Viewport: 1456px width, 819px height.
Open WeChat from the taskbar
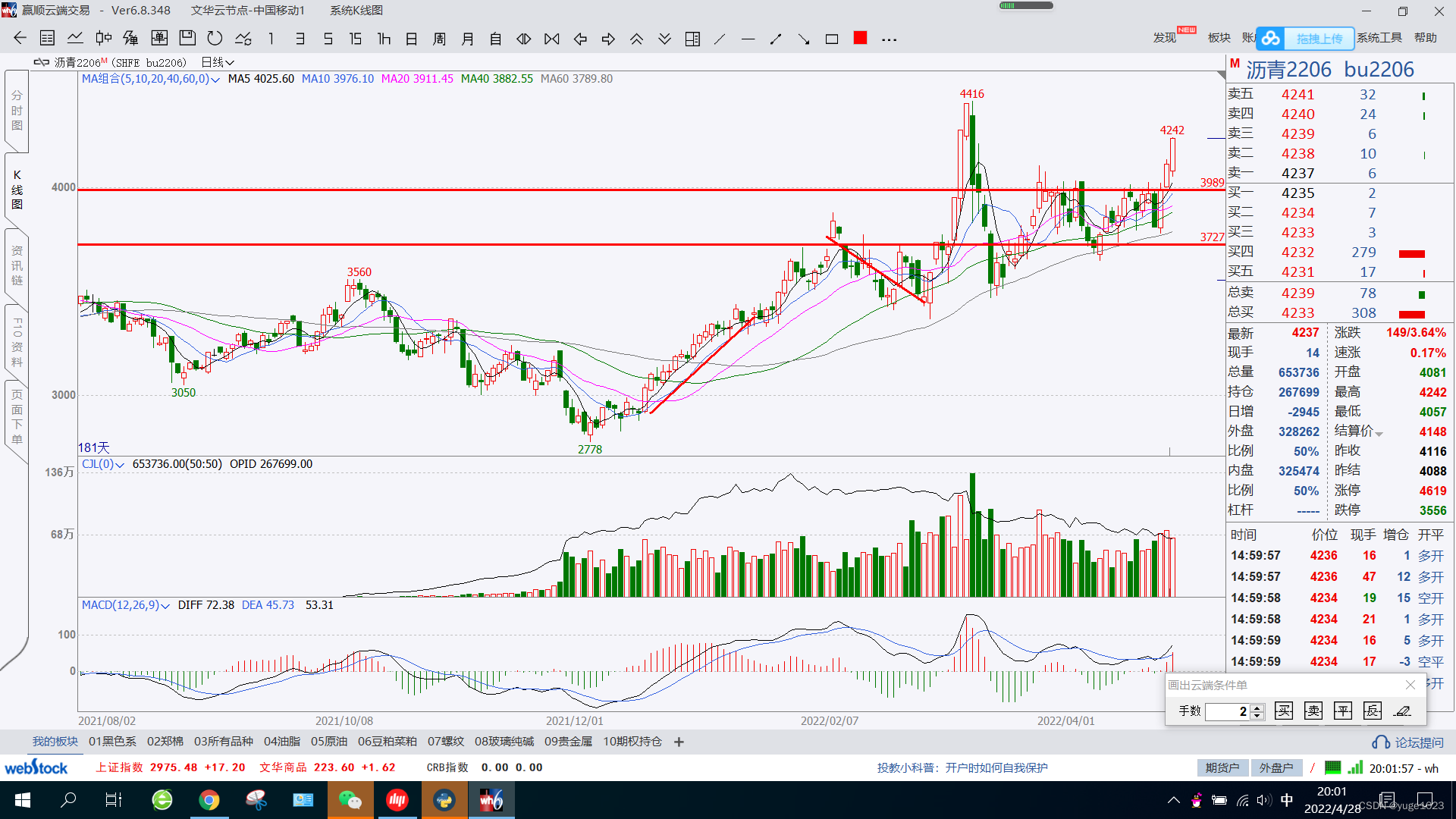350,800
